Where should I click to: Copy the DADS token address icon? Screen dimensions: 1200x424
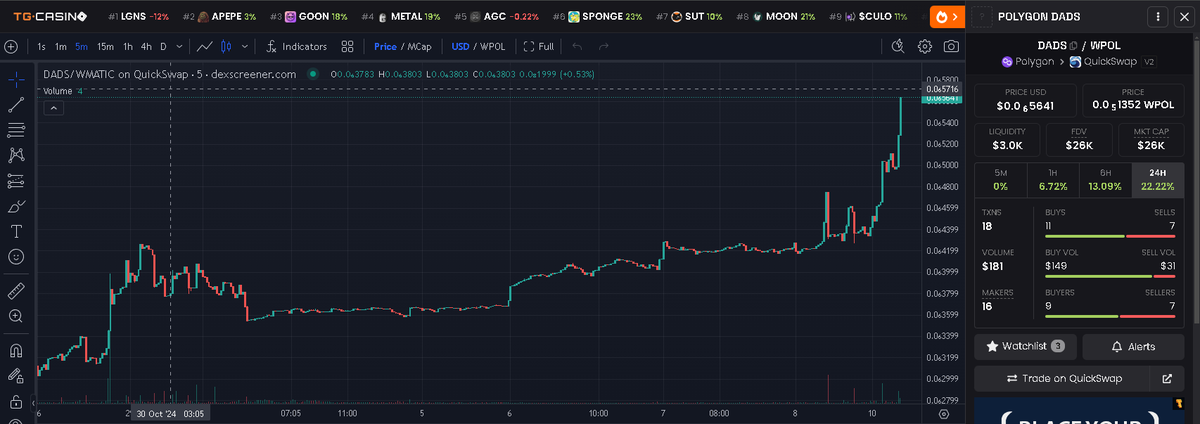coord(1072,45)
